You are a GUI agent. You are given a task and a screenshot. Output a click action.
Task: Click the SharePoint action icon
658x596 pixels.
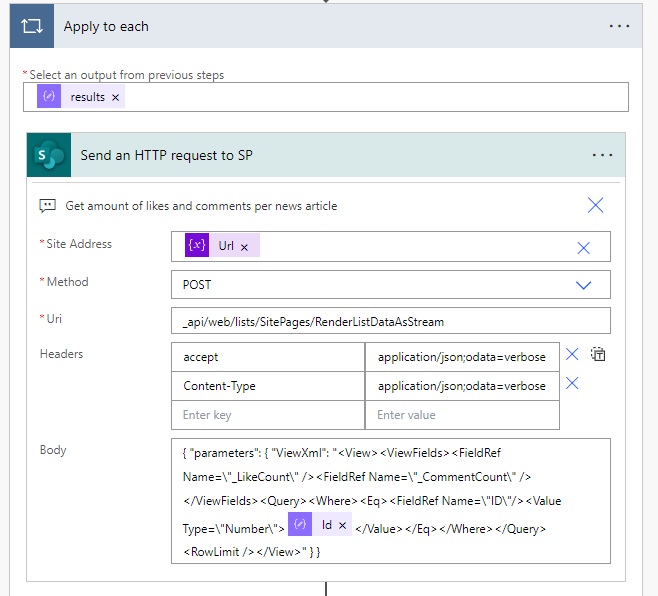point(49,155)
